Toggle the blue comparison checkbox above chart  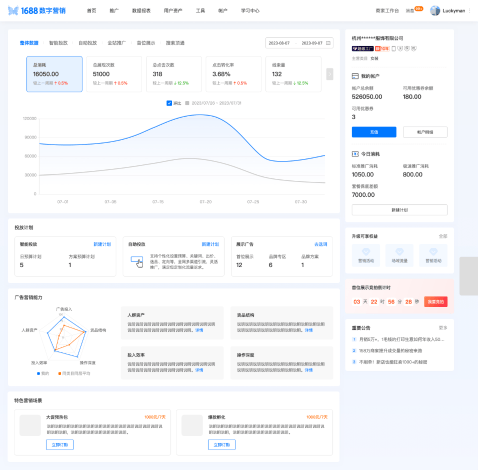pos(169,103)
